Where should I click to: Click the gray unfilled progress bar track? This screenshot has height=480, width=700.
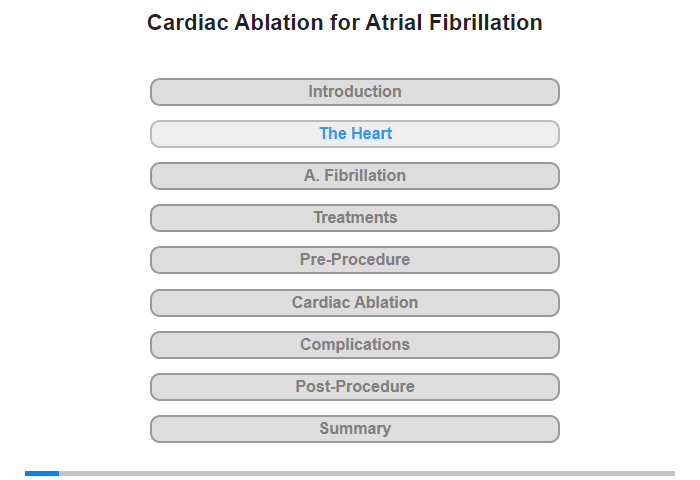[367, 473]
